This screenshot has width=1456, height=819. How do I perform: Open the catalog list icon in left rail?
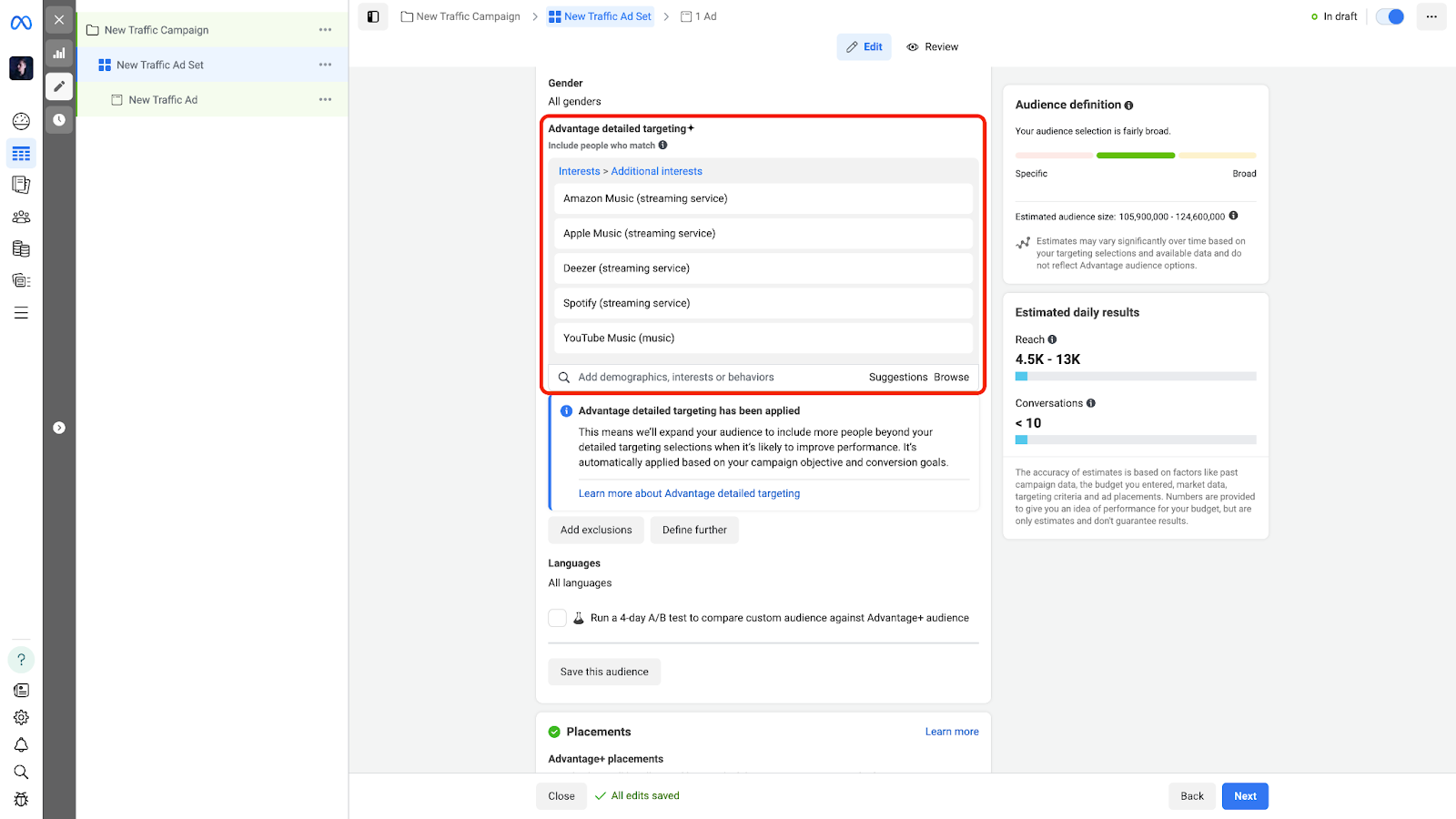21,280
